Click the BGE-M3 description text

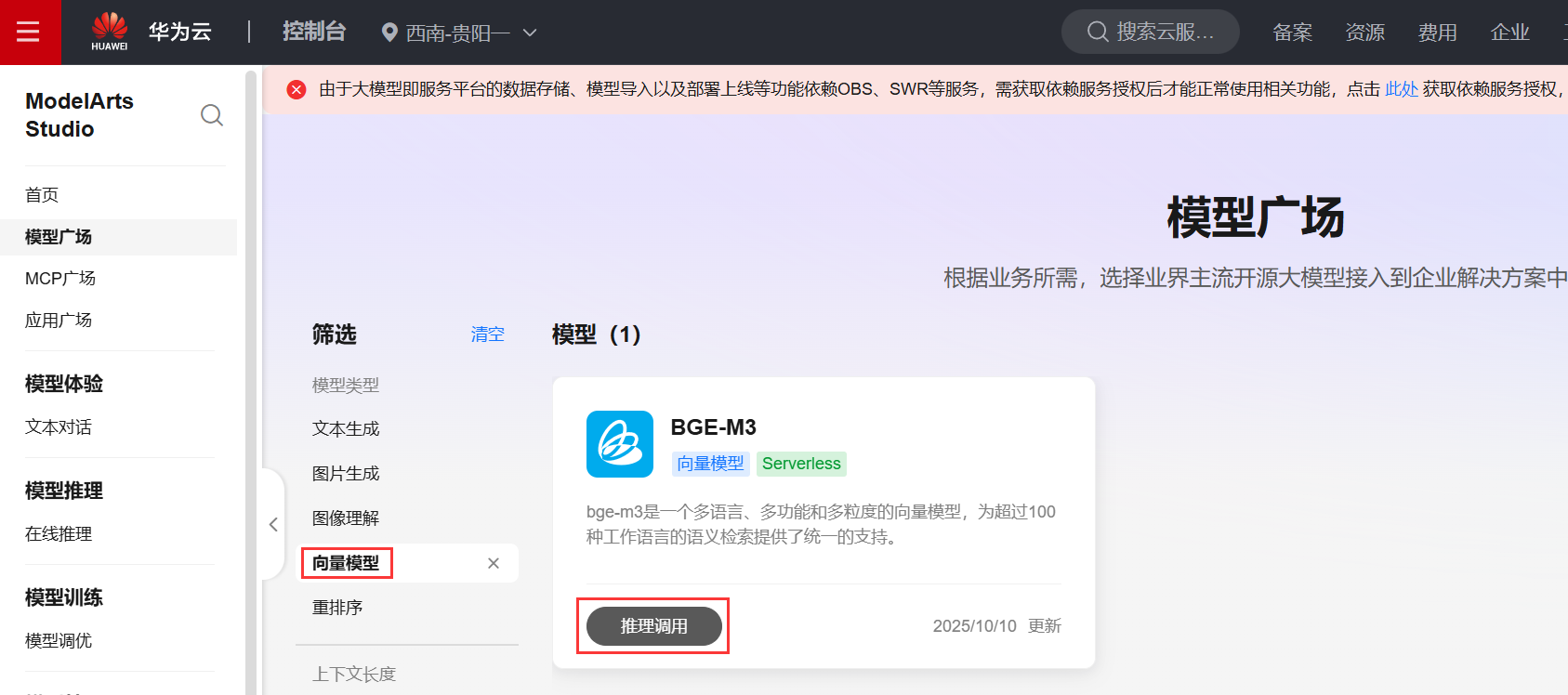click(x=821, y=524)
